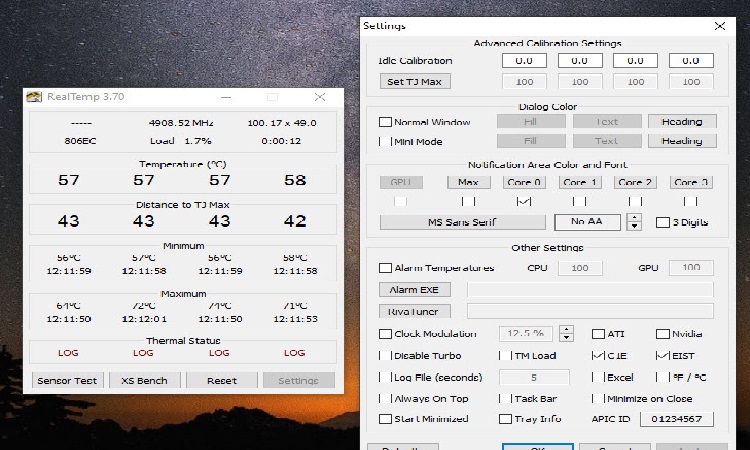
Task: Click the 12:12:01 maximum timestamp
Action: (x=144, y=319)
